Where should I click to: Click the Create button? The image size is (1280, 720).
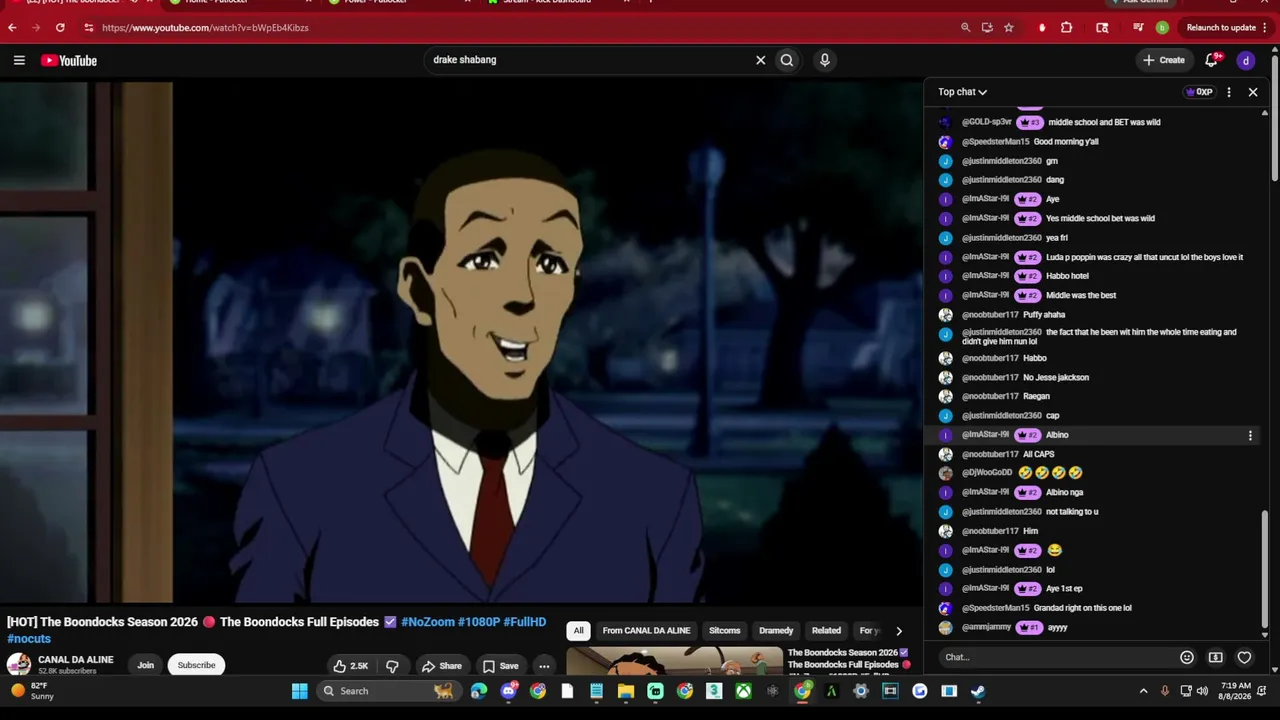[1164, 61]
